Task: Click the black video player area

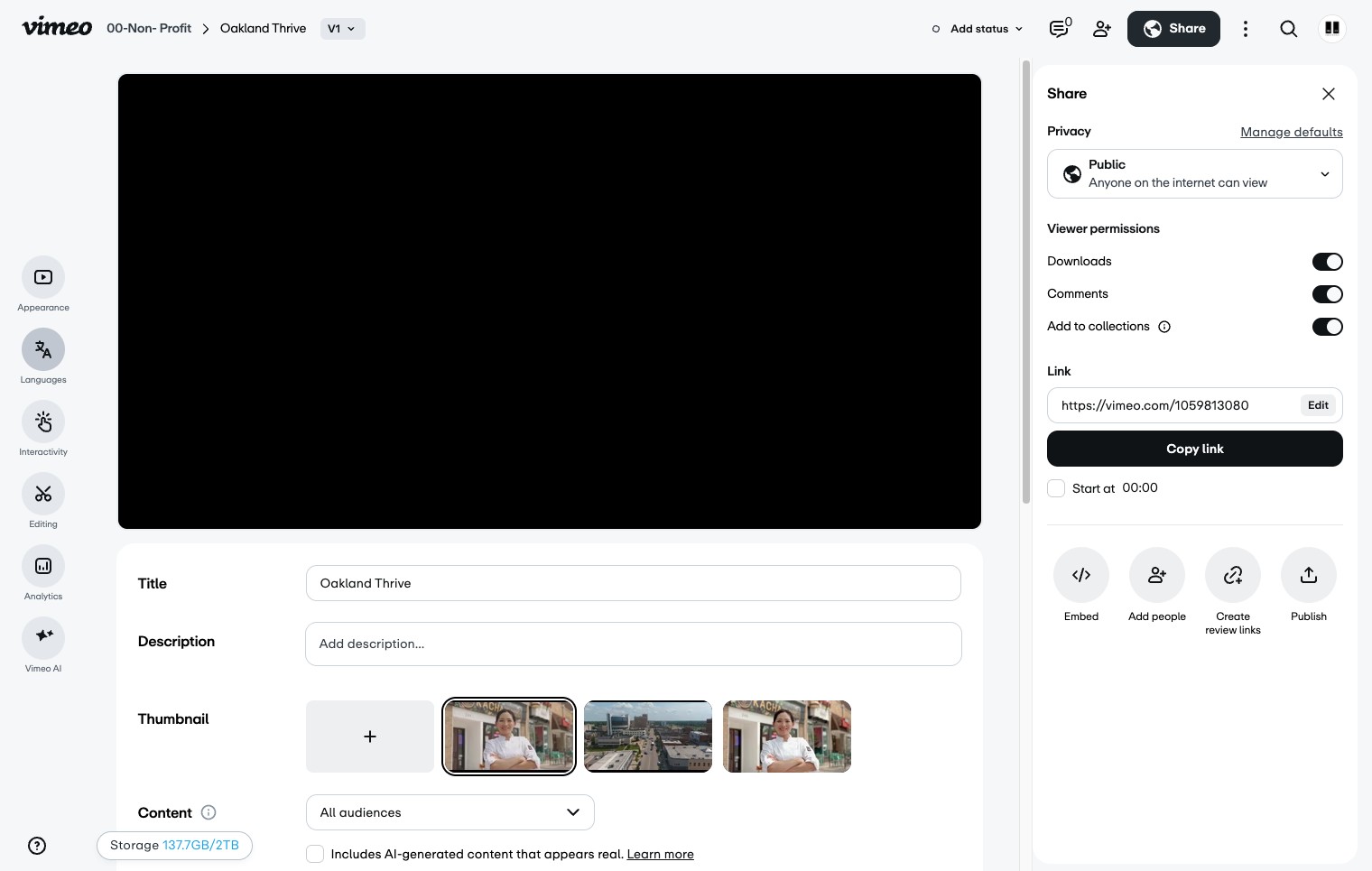Action: [x=550, y=301]
